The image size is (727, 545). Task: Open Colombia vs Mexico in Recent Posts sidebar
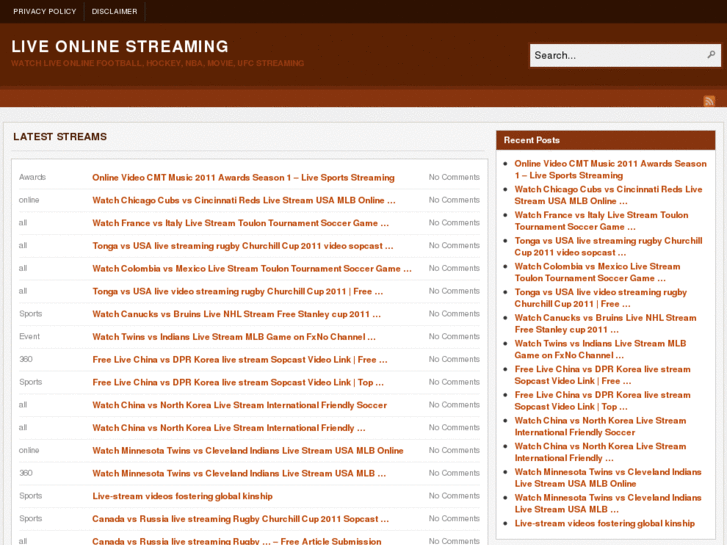coord(597,272)
